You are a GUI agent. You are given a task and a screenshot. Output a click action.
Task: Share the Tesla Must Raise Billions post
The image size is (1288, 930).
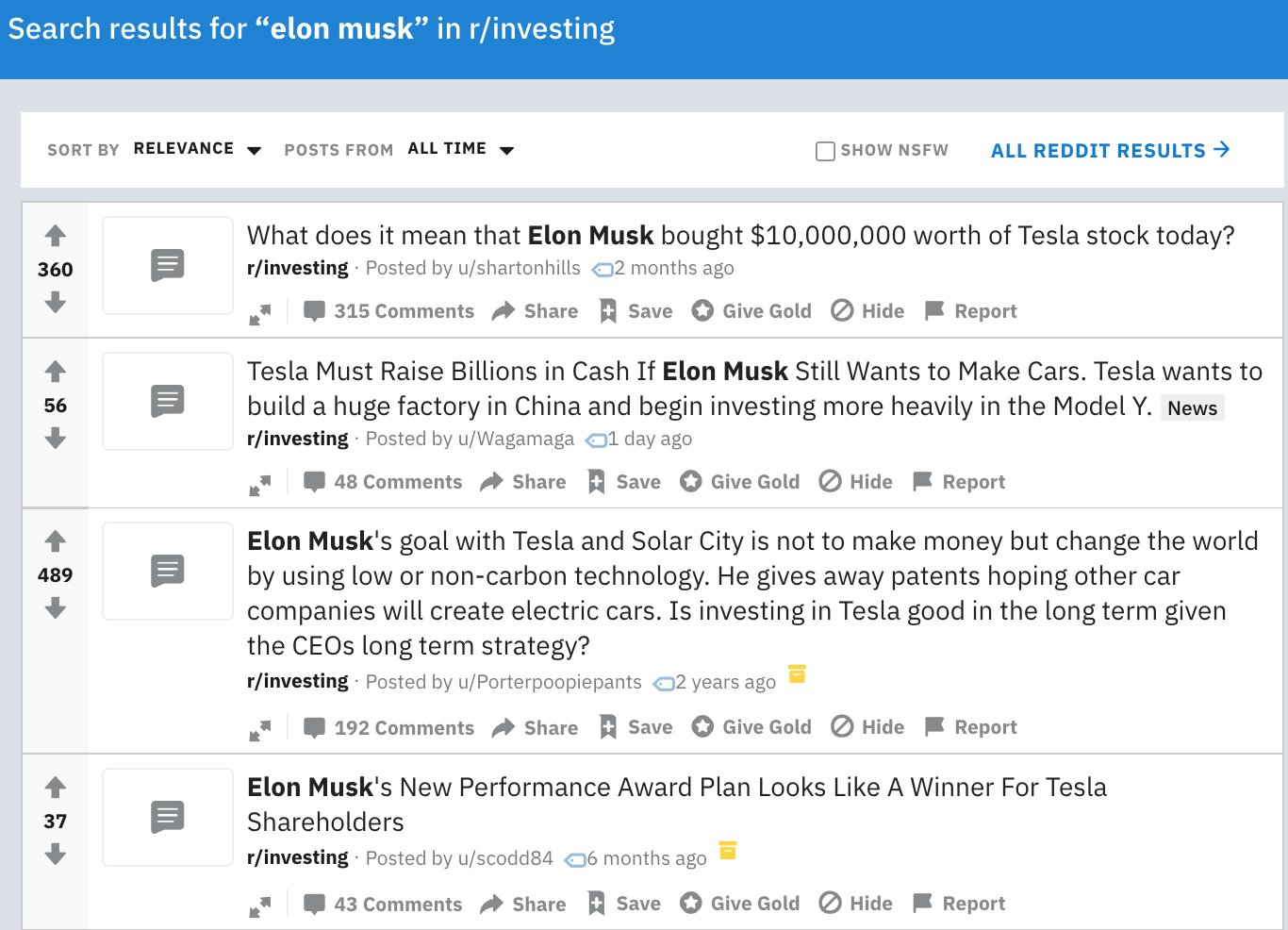click(x=523, y=482)
